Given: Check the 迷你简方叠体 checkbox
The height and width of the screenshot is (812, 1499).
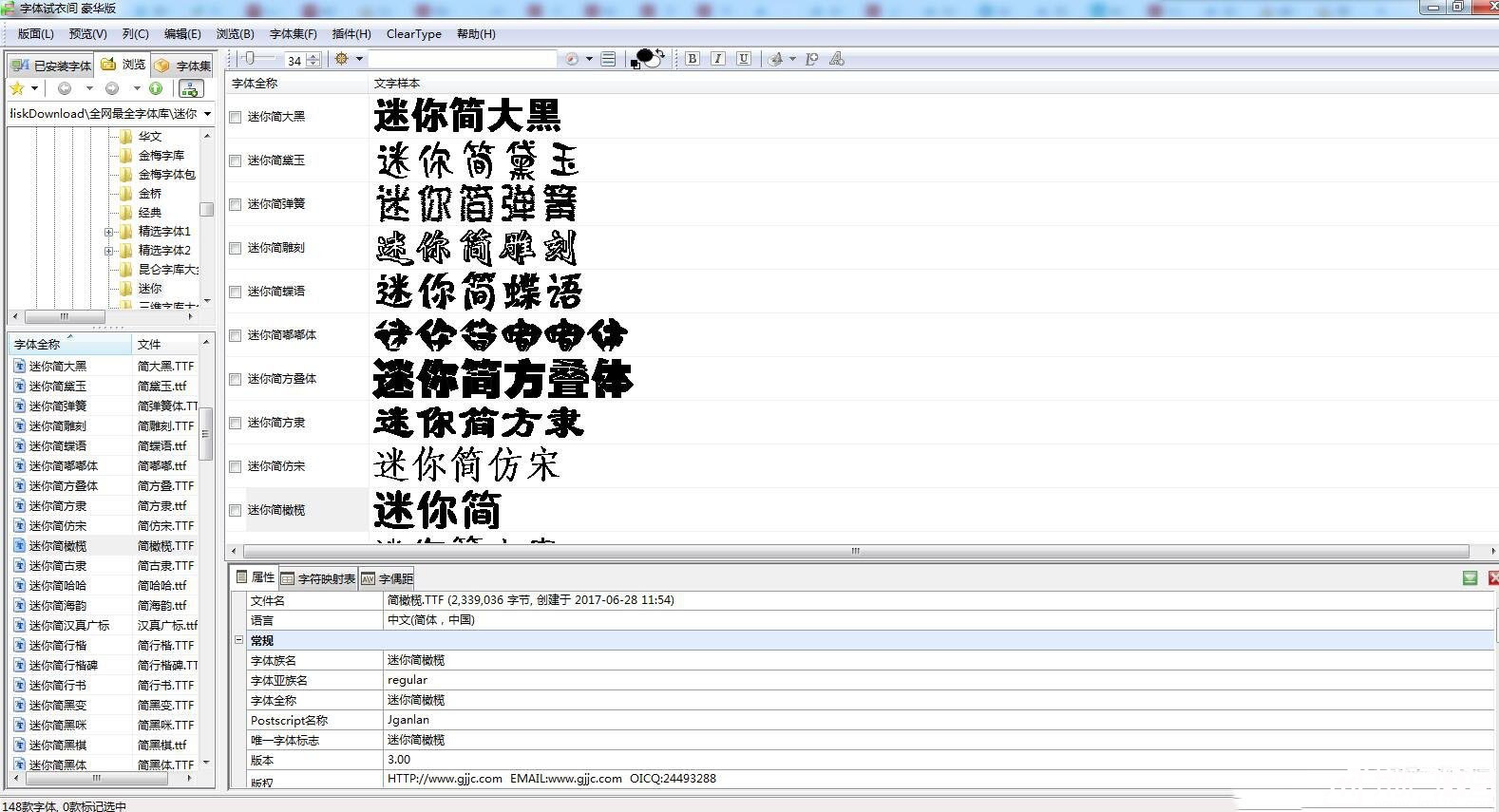Looking at the screenshot, I should point(235,379).
